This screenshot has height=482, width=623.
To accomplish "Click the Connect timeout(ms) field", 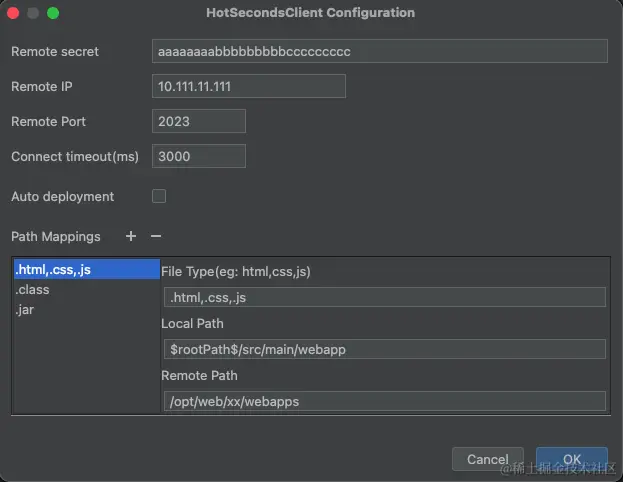I will click(199, 156).
